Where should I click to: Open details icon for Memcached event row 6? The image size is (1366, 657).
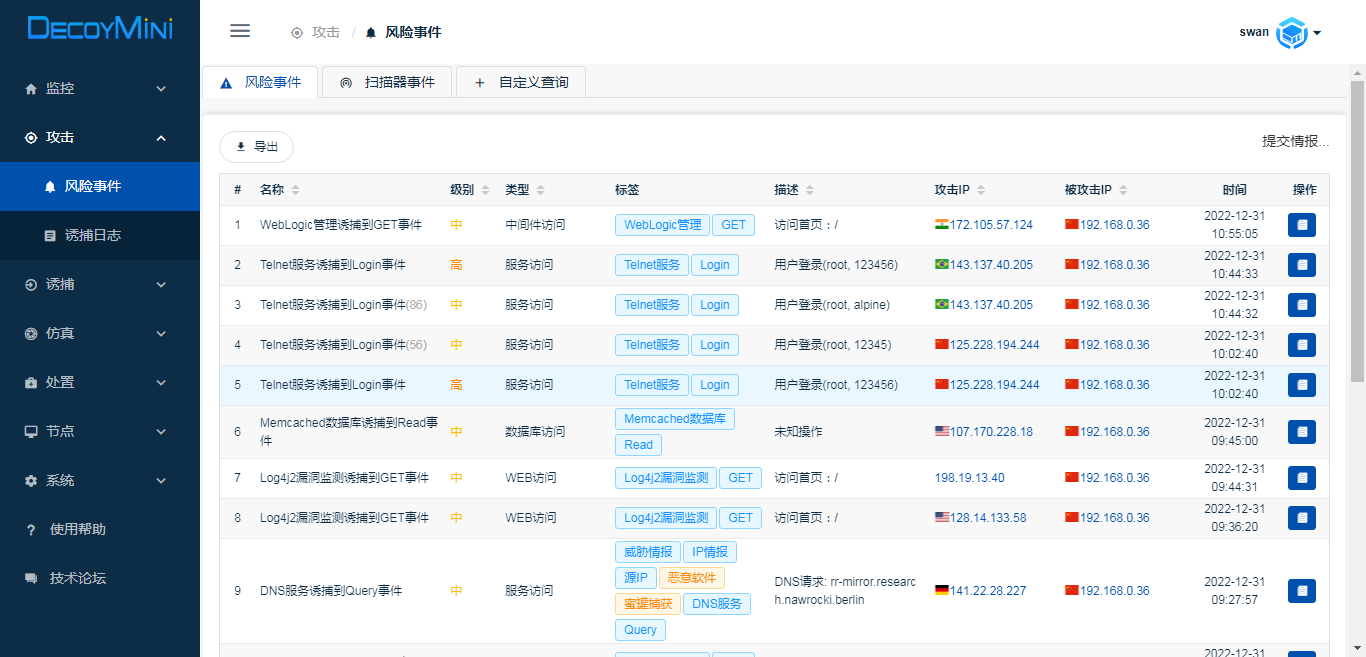[x=1301, y=432]
